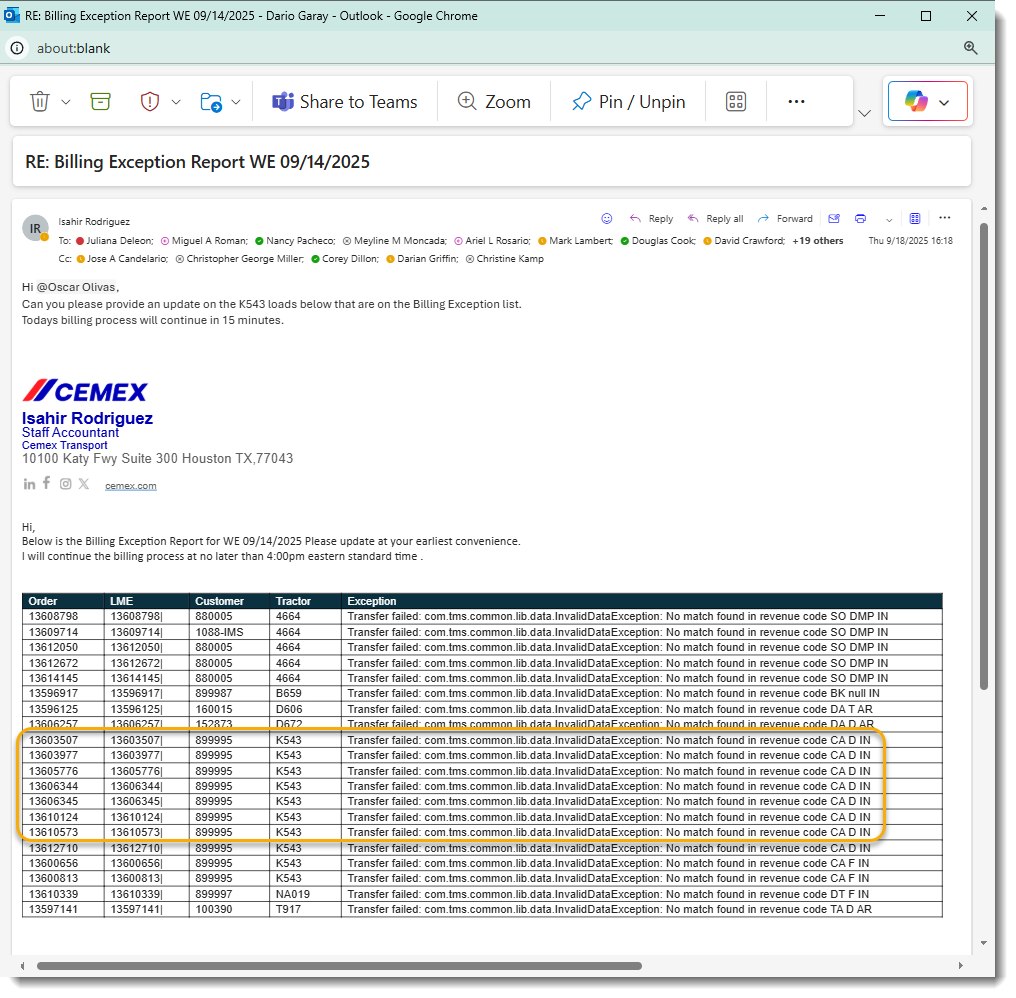Open the message actions ellipsis near Forward
Screen dimensions: 1016x998
click(x=945, y=218)
